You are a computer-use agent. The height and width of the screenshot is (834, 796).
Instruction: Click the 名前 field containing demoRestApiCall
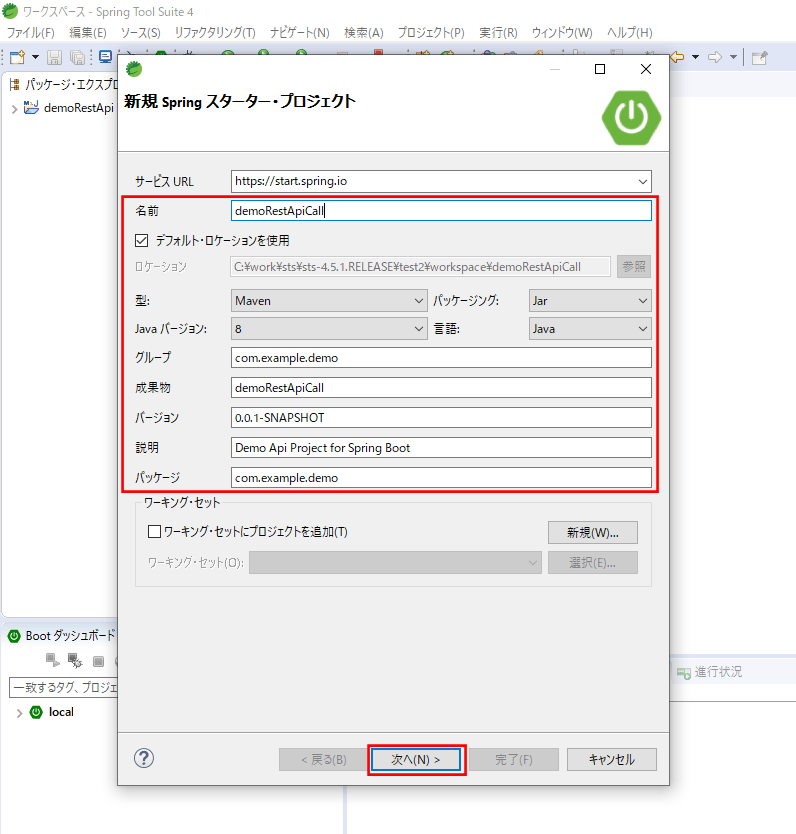pyautogui.click(x=441, y=211)
